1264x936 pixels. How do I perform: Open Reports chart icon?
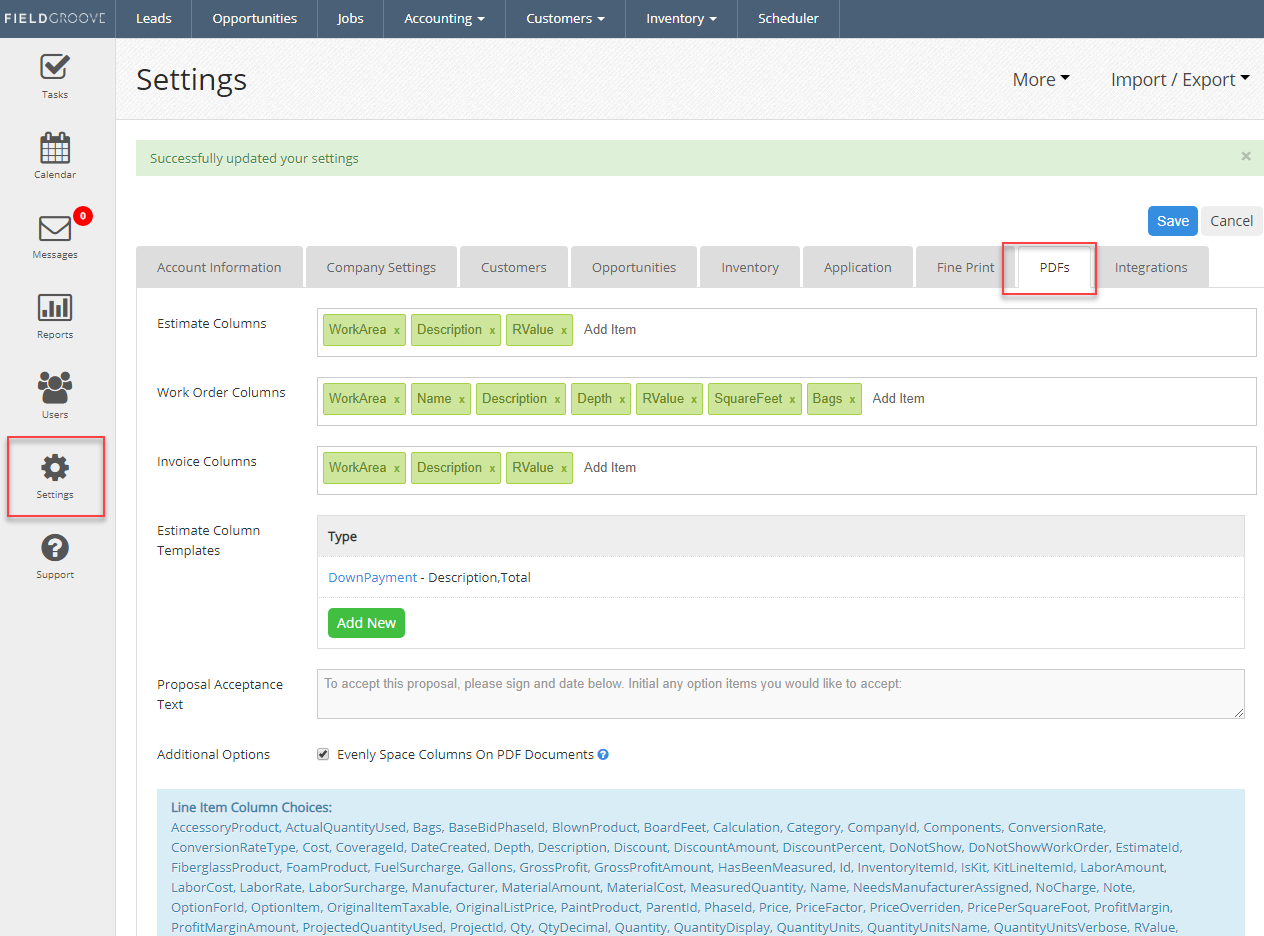point(55,308)
